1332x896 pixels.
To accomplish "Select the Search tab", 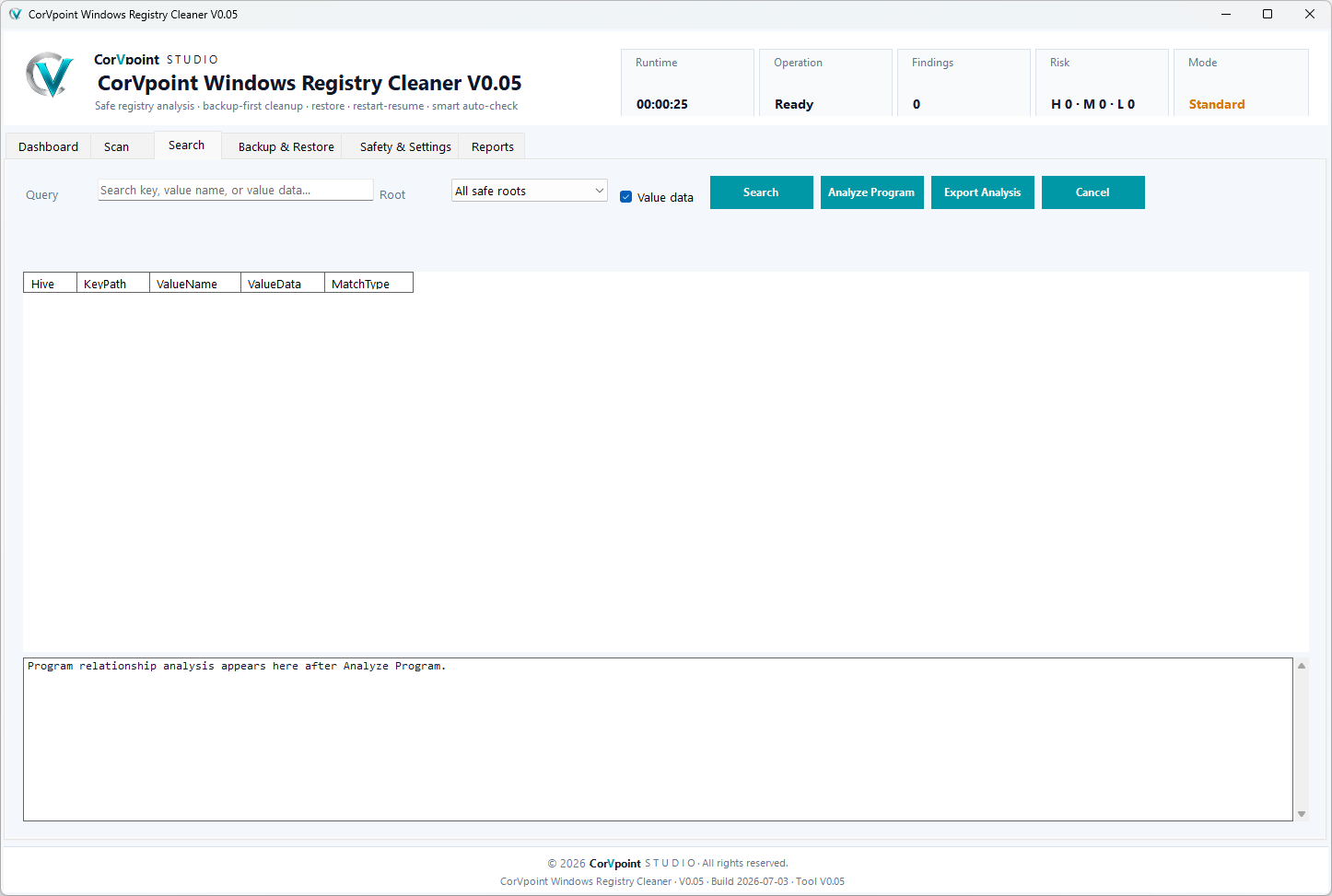I will 187,145.
